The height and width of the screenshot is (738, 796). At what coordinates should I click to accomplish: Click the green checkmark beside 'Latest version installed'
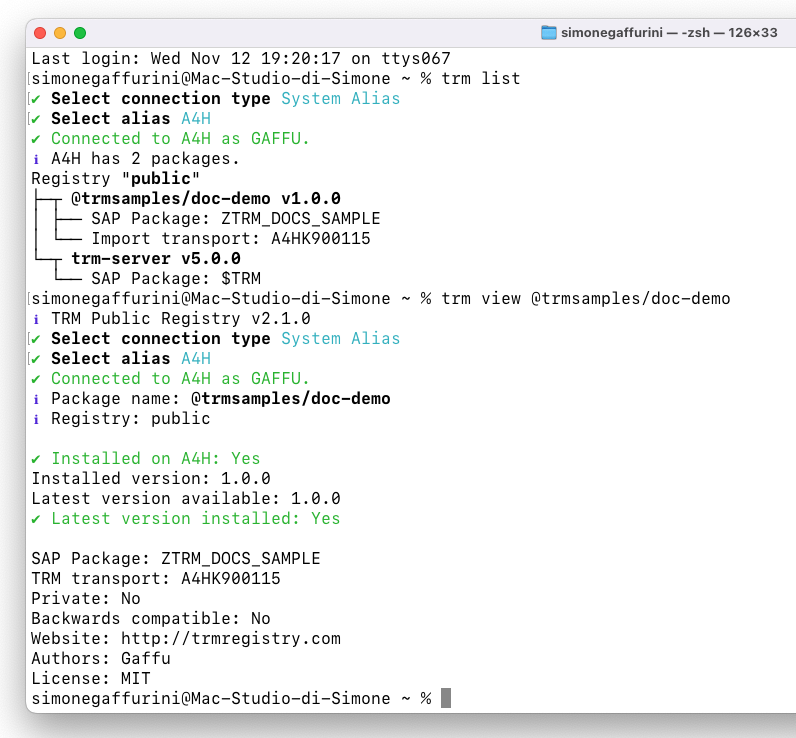(x=36, y=519)
